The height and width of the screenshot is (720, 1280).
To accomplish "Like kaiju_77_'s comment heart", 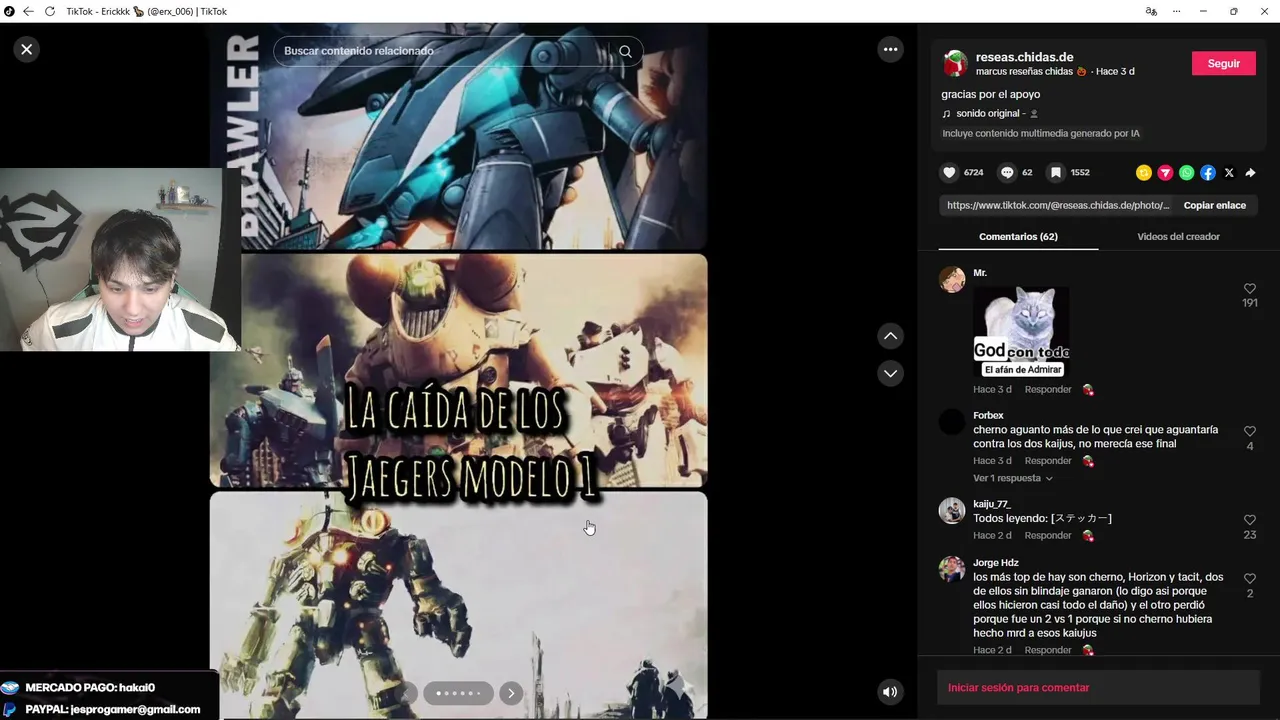I will (x=1249, y=520).
